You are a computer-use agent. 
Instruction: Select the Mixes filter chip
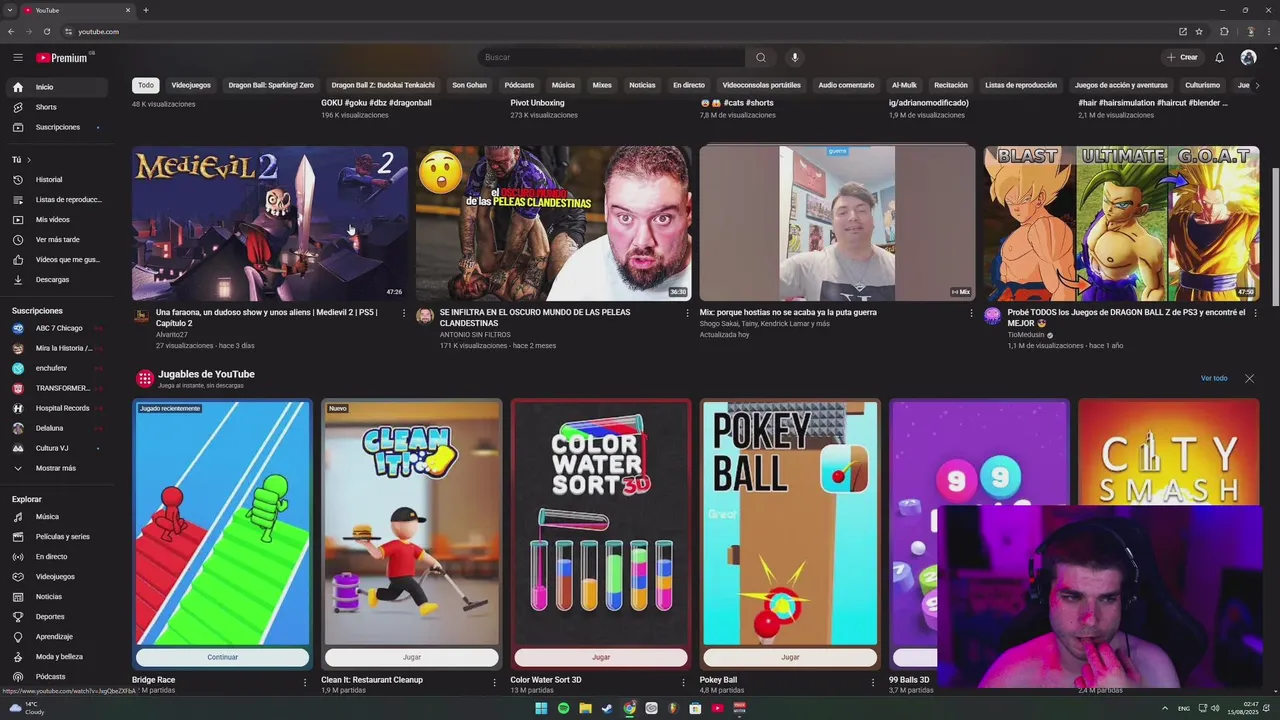[x=602, y=85]
